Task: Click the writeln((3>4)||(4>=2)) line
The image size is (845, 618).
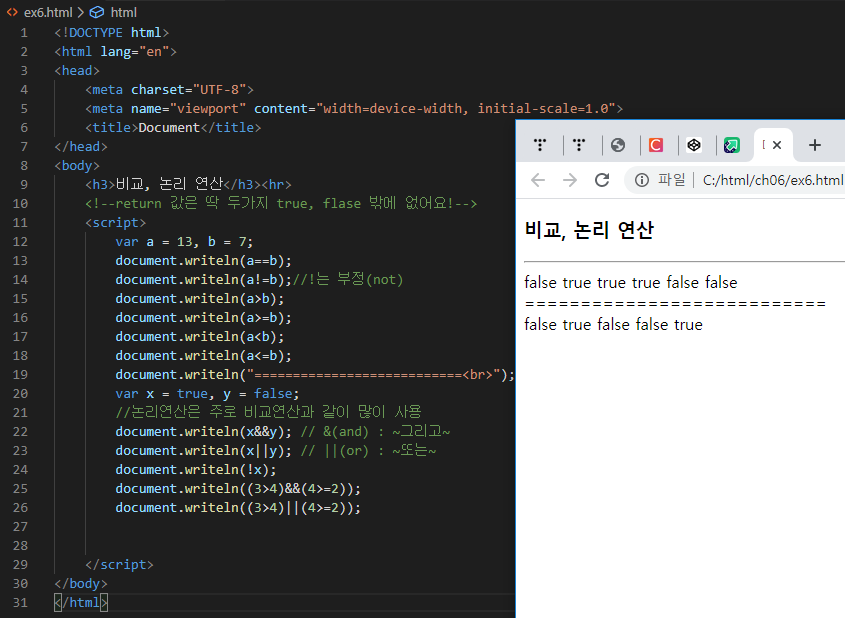Action: 238,508
